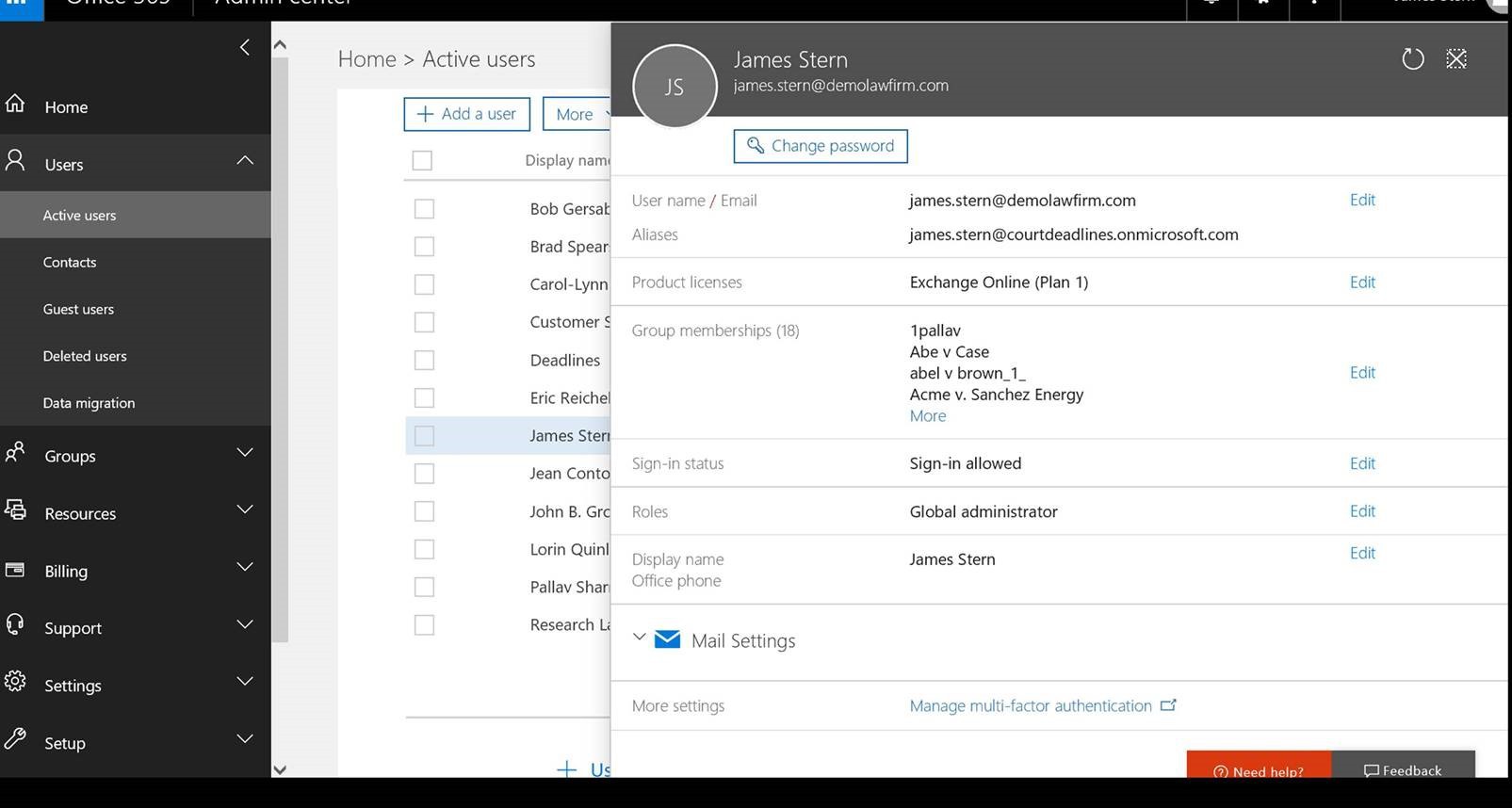Refresh the James Stern details panel
The image size is (1512, 808).
[x=1412, y=59]
